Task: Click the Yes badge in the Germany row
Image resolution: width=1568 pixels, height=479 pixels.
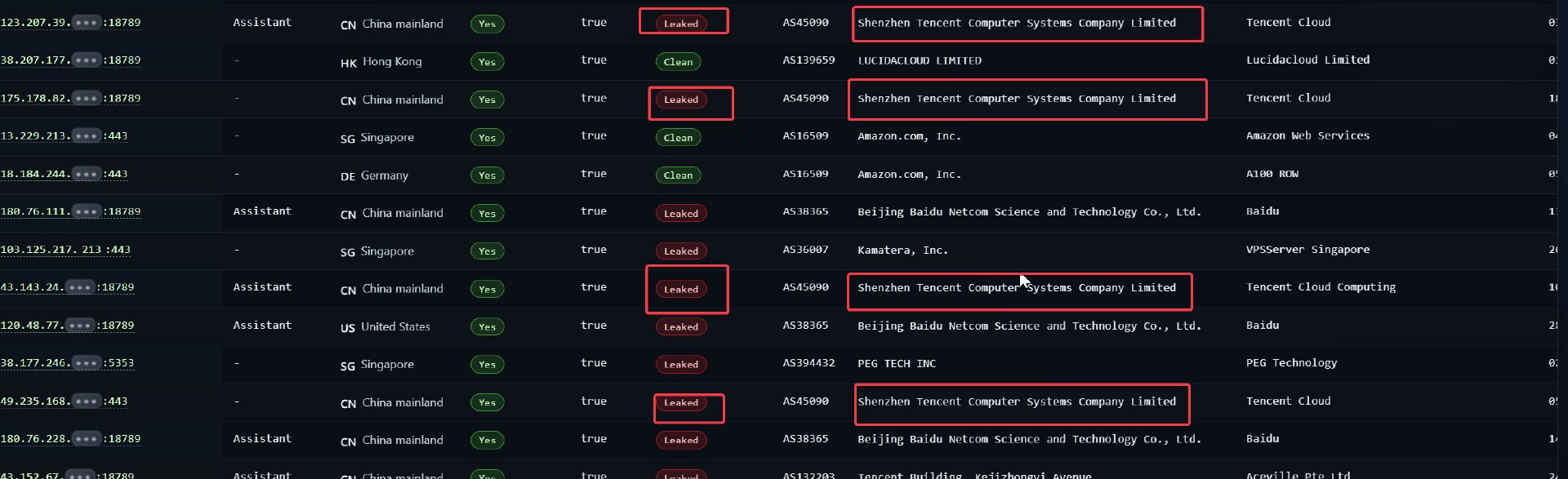Action: tap(487, 175)
